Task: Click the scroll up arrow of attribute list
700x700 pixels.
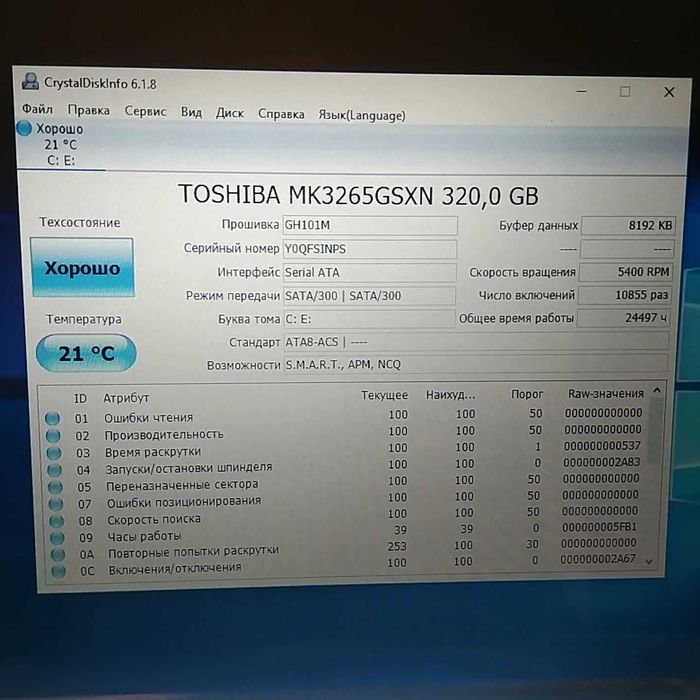Action: point(657,391)
